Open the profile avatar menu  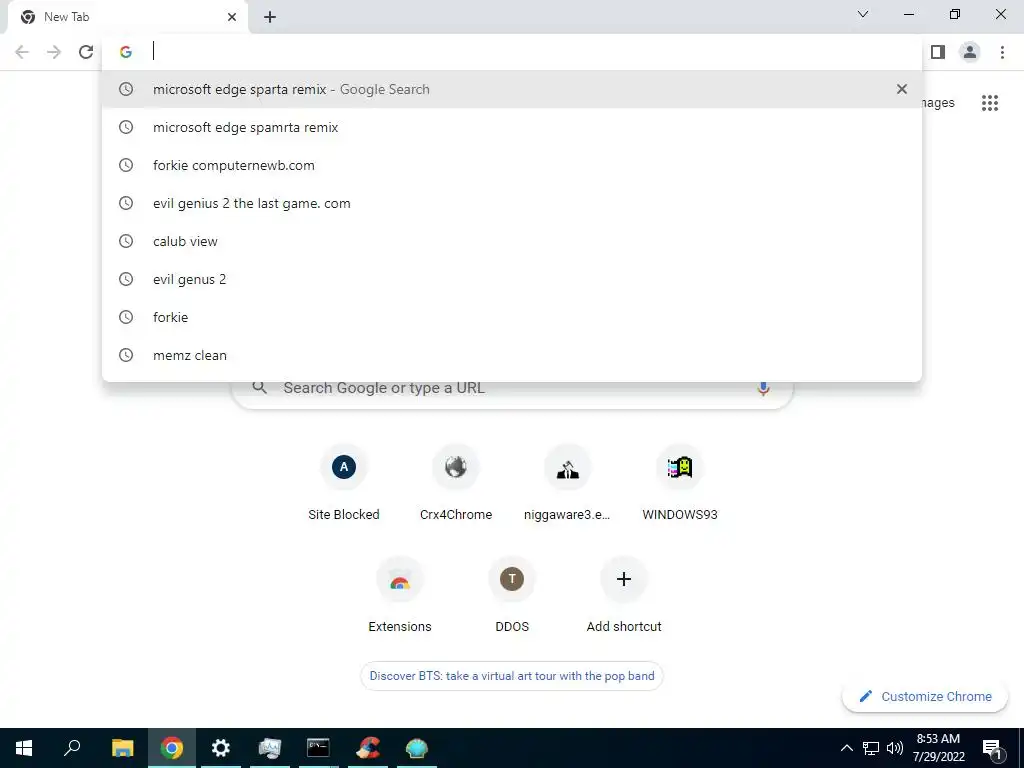(x=970, y=52)
